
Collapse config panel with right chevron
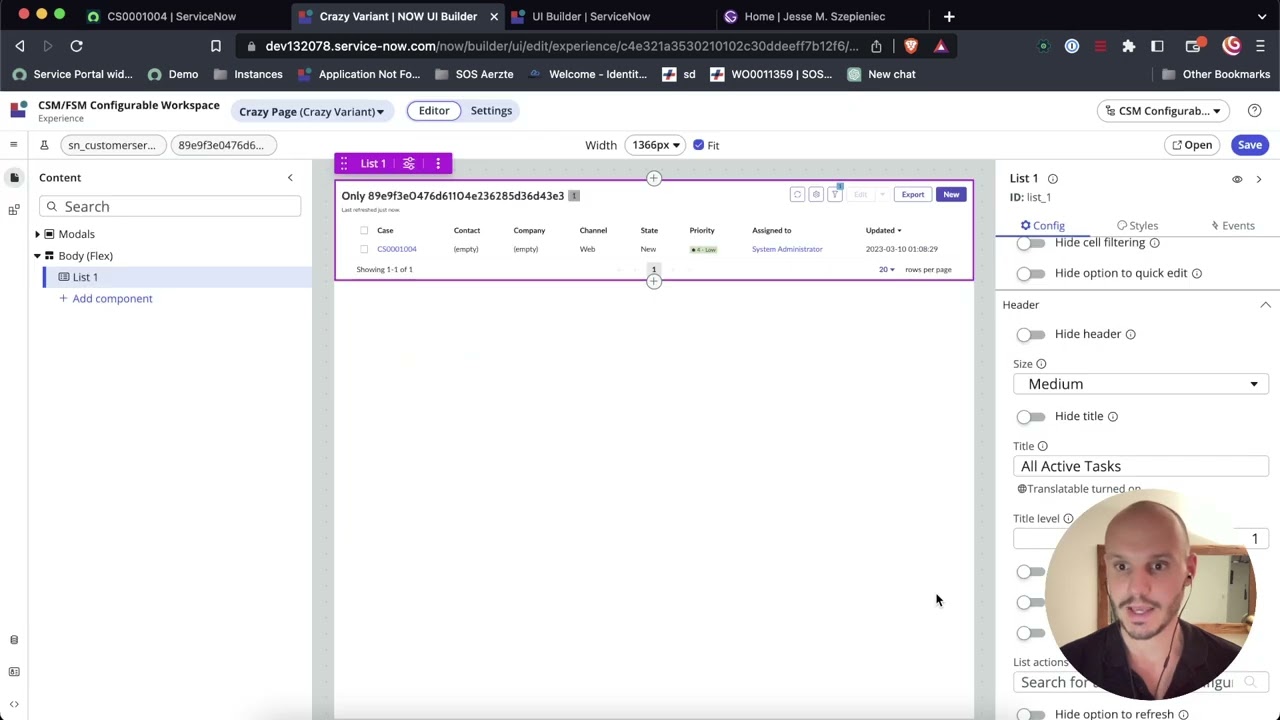pyautogui.click(x=1258, y=179)
